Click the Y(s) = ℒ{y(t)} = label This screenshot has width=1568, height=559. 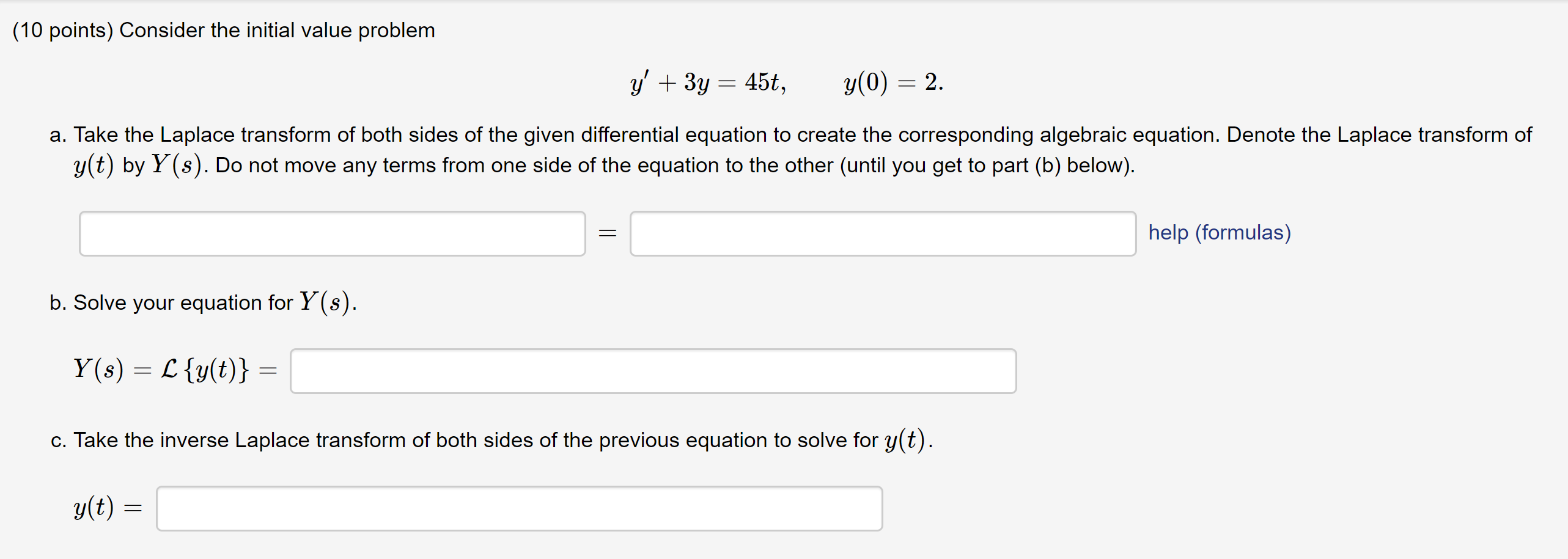pyautogui.click(x=175, y=370)
